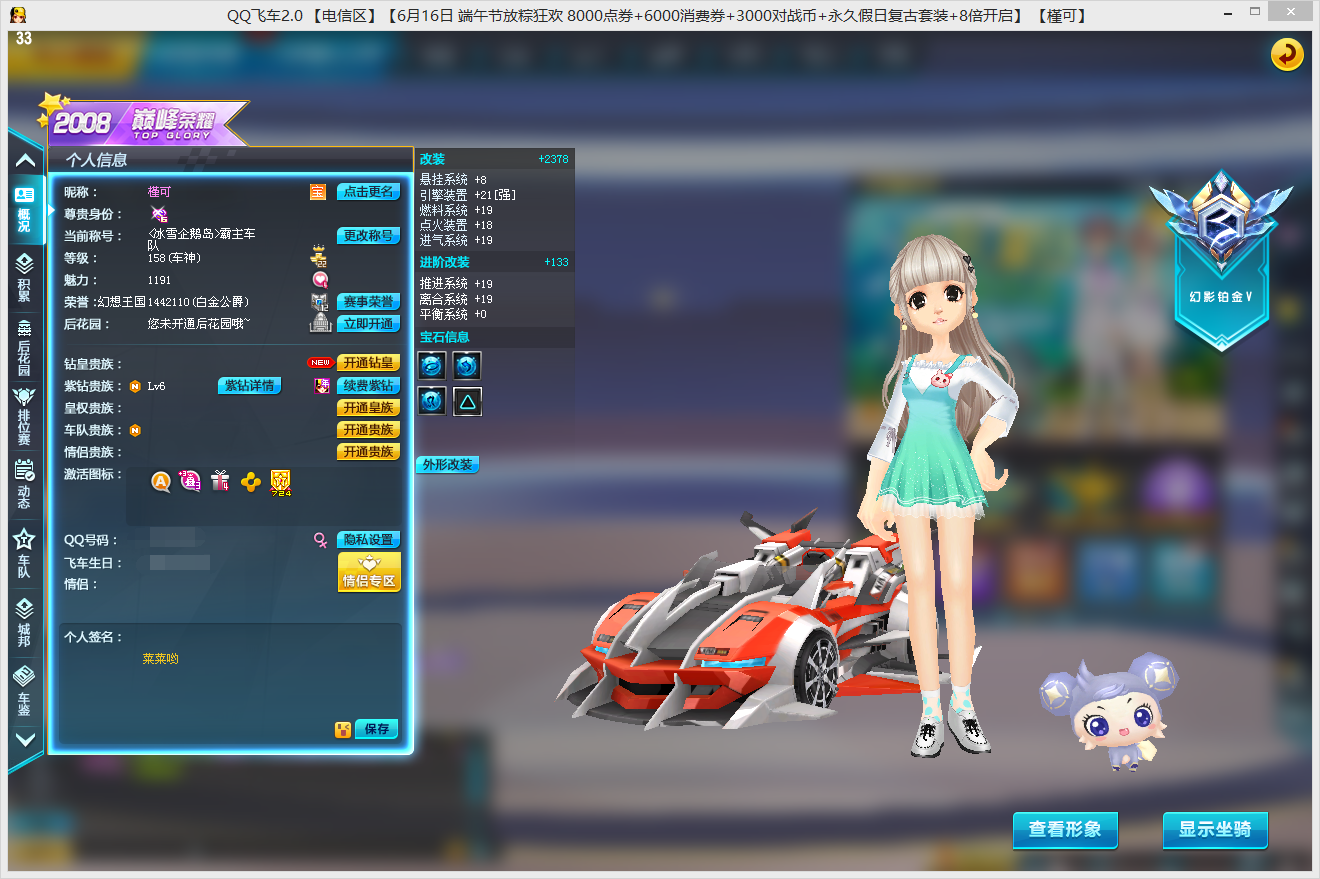Click the annual purple diamond icon
Image resolution: width=1320 pixels, height=879 pixels.
click(321, 386)
